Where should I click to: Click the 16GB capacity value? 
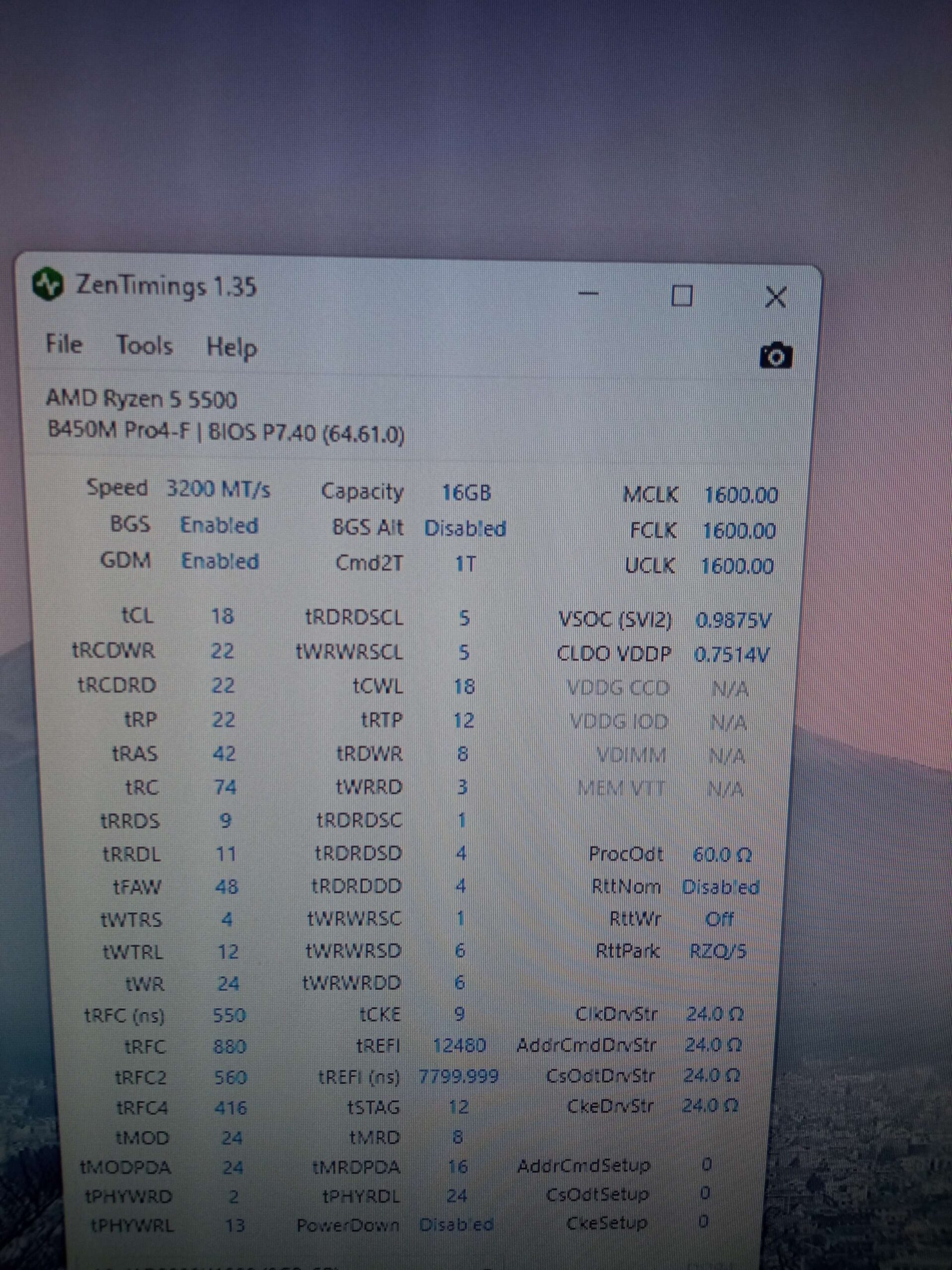click(x=466, y=493)
